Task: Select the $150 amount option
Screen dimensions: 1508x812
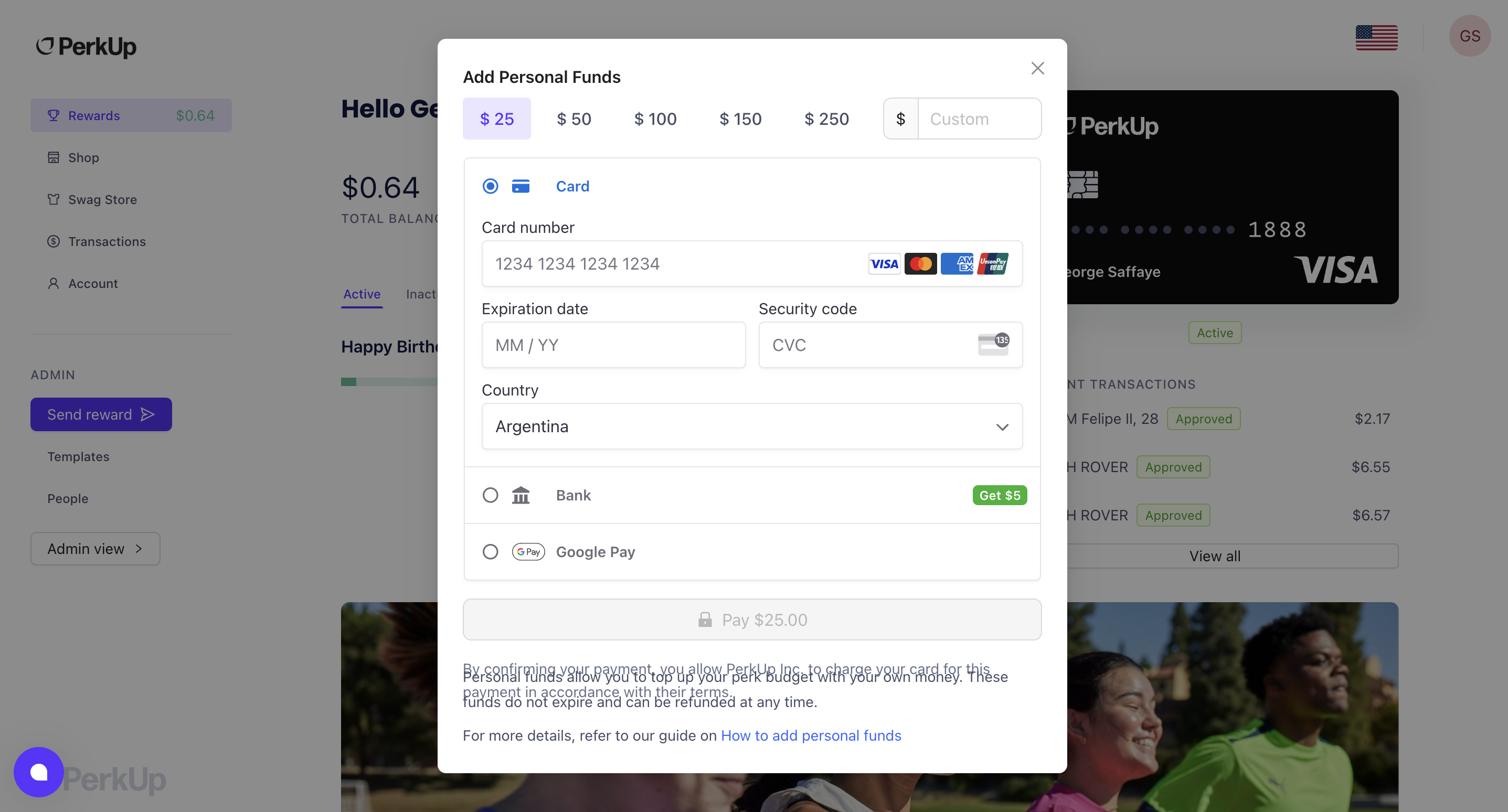Action: (x=740, y=118)
